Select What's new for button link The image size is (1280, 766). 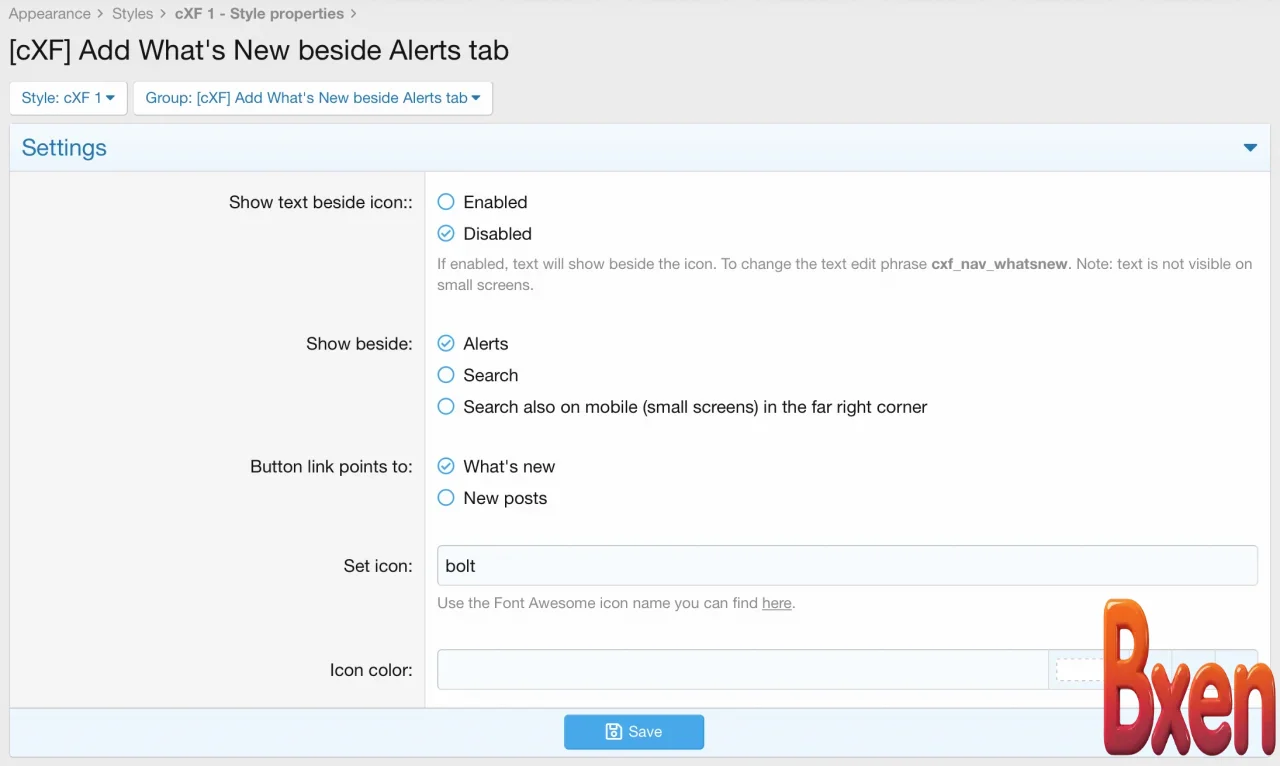pos(445,466)
